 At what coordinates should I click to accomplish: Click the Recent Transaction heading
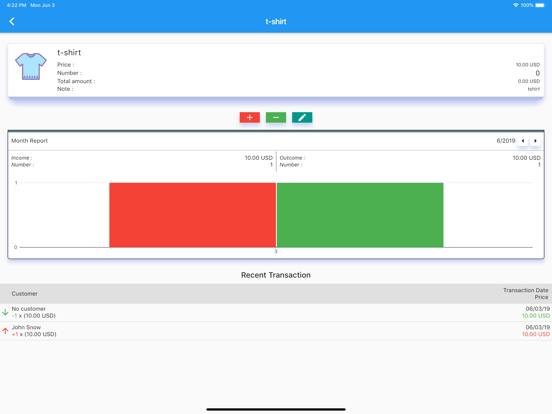point(276,275)
